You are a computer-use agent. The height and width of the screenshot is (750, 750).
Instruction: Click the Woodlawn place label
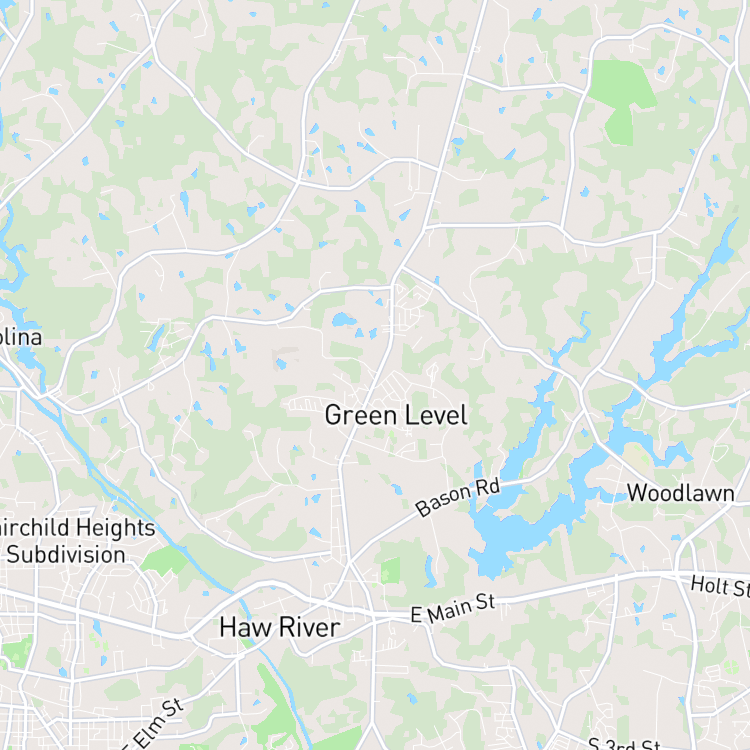(681, 493)
